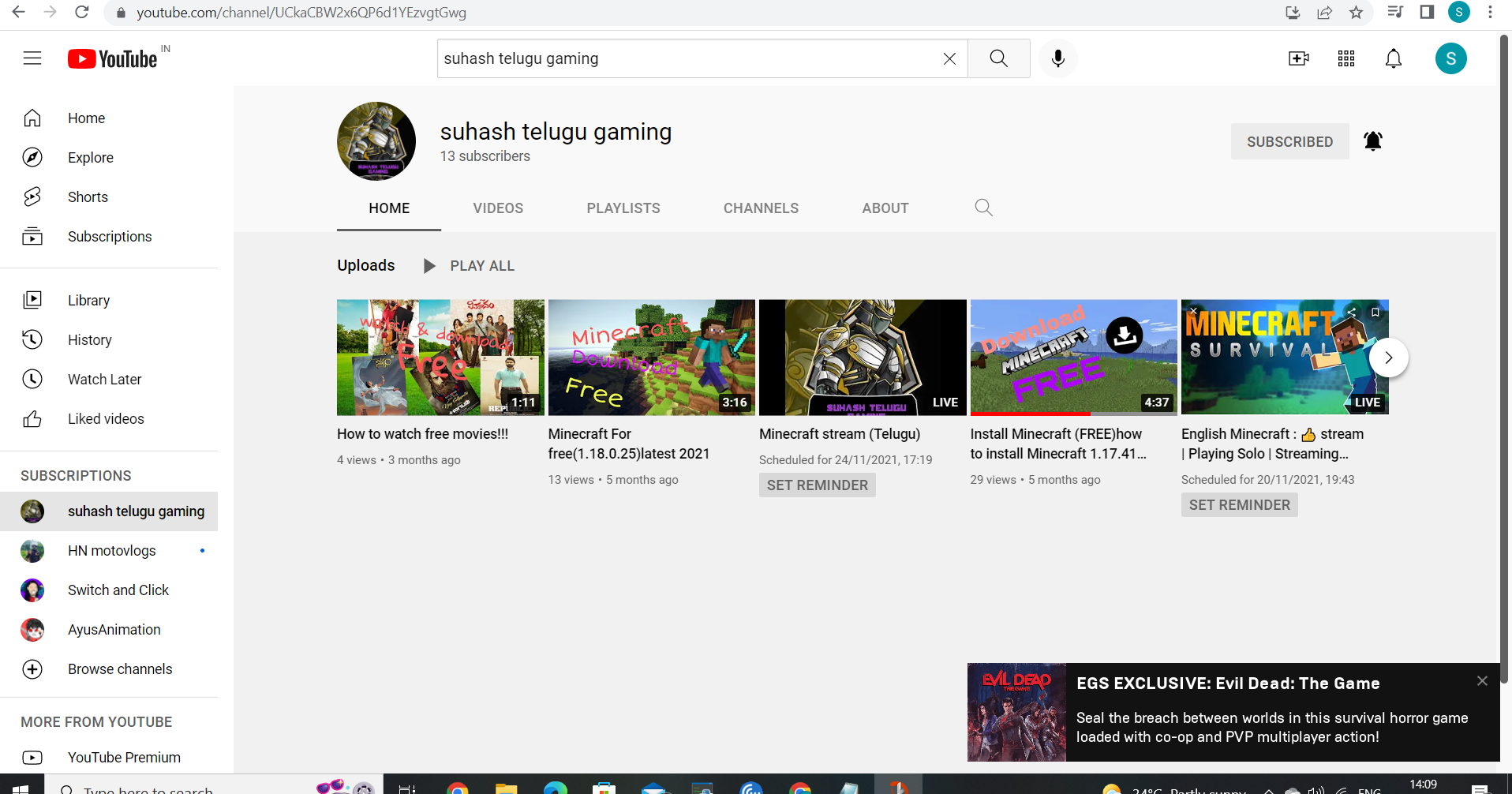Switch to the CHANNELS tab
The image size is (1512, 794).
pos(761,208)
